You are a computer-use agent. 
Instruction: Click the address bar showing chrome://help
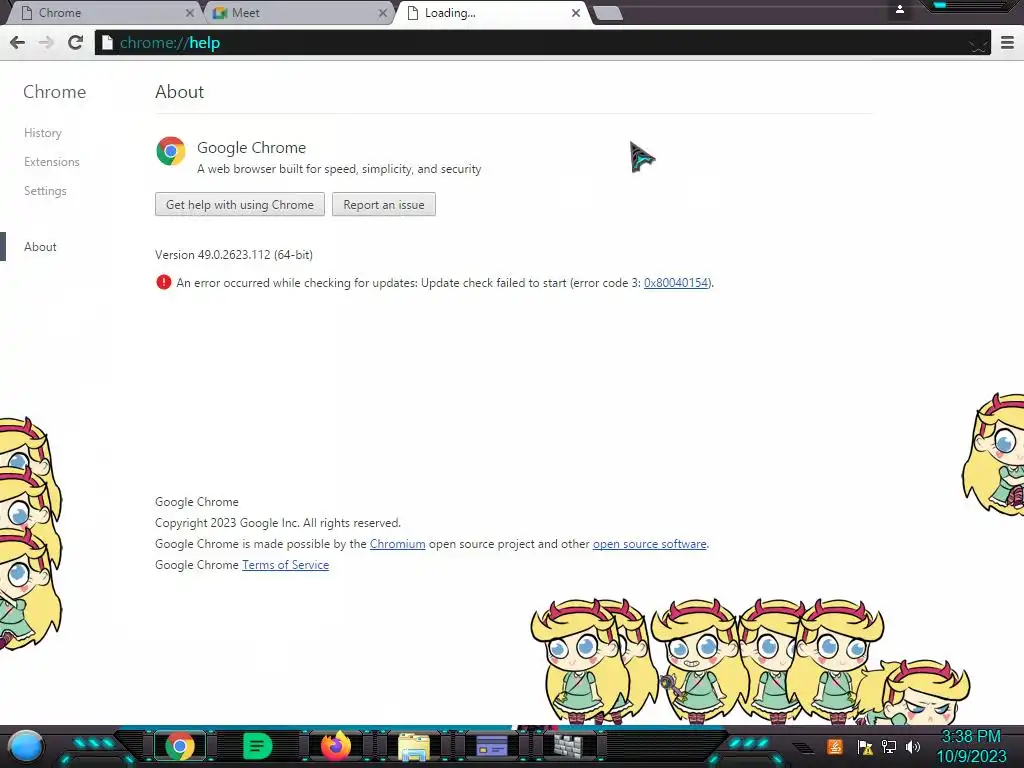542,43
